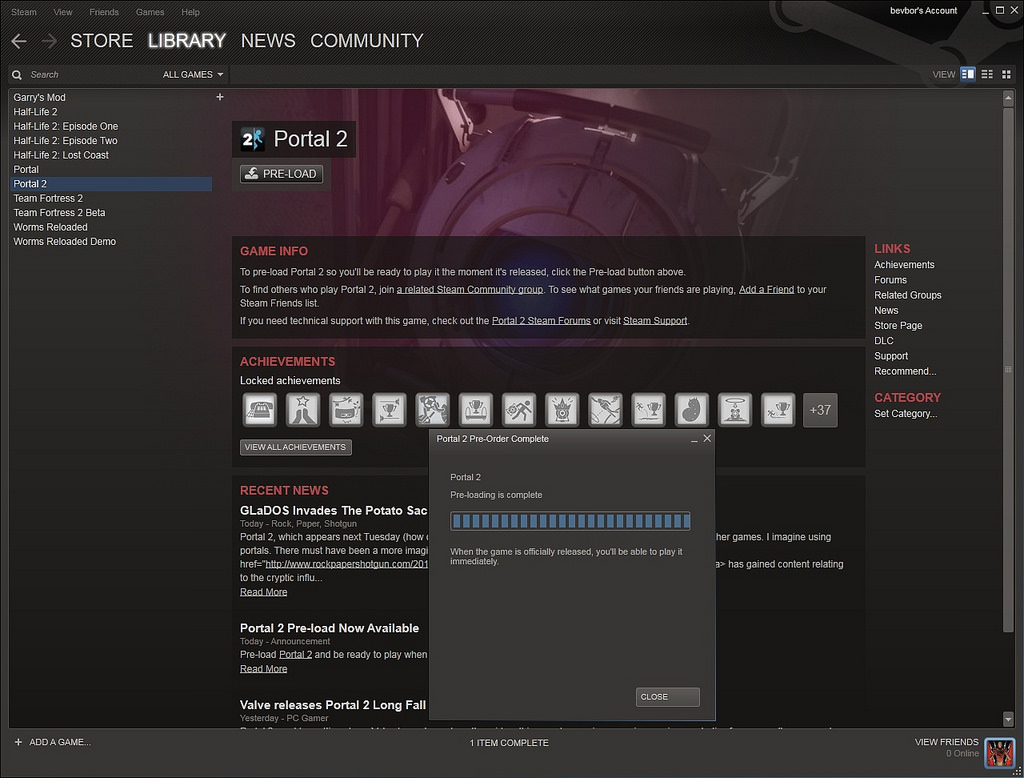Open the potato-shaped achievement icon

(x=691, y=410)
